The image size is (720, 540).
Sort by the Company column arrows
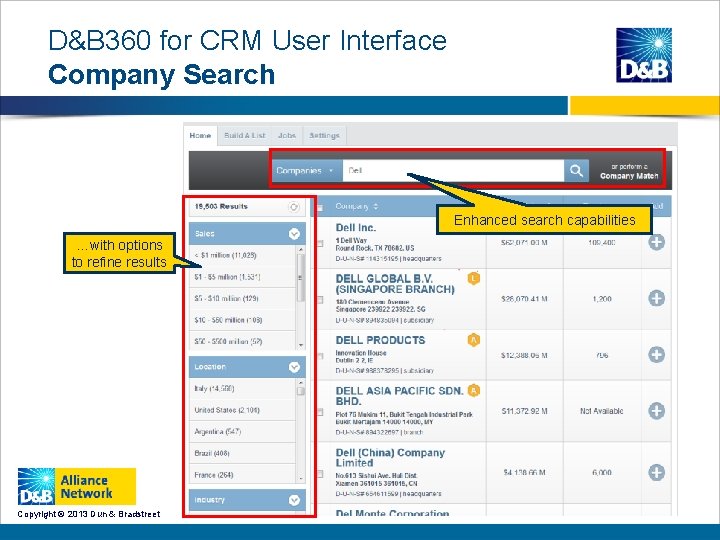376,207
